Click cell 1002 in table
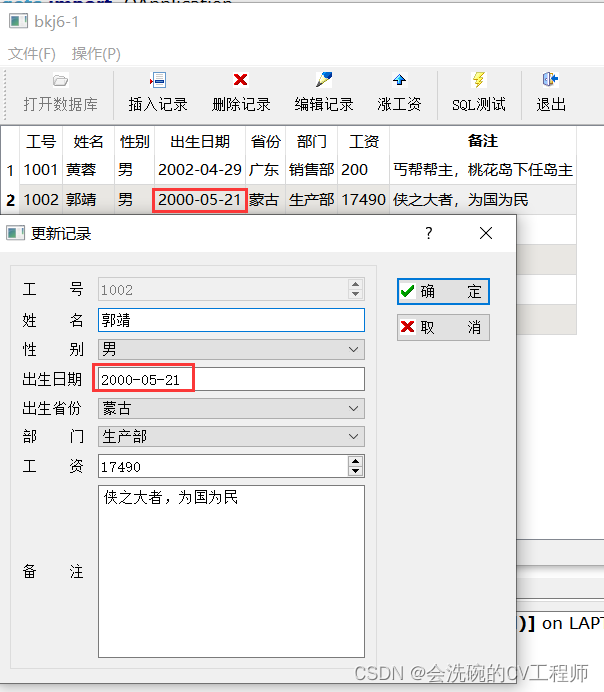The height and width of the screenshot is (692, 604). click(41, 199)
